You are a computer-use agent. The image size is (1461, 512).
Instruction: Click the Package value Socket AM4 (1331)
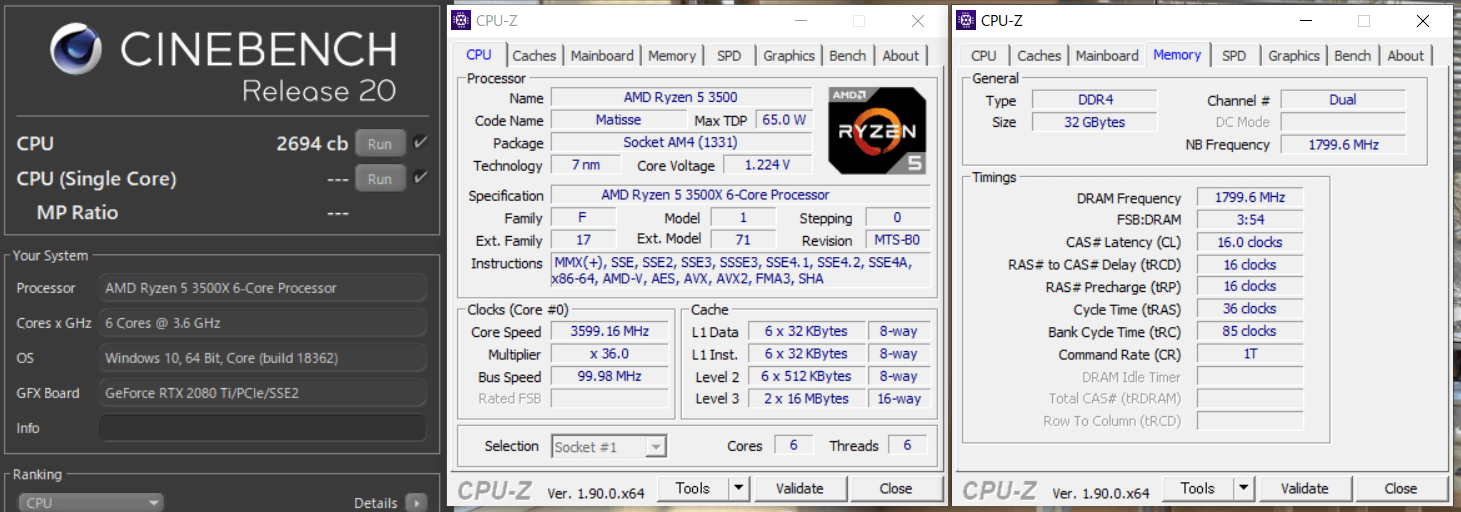[x=681, y=142]
